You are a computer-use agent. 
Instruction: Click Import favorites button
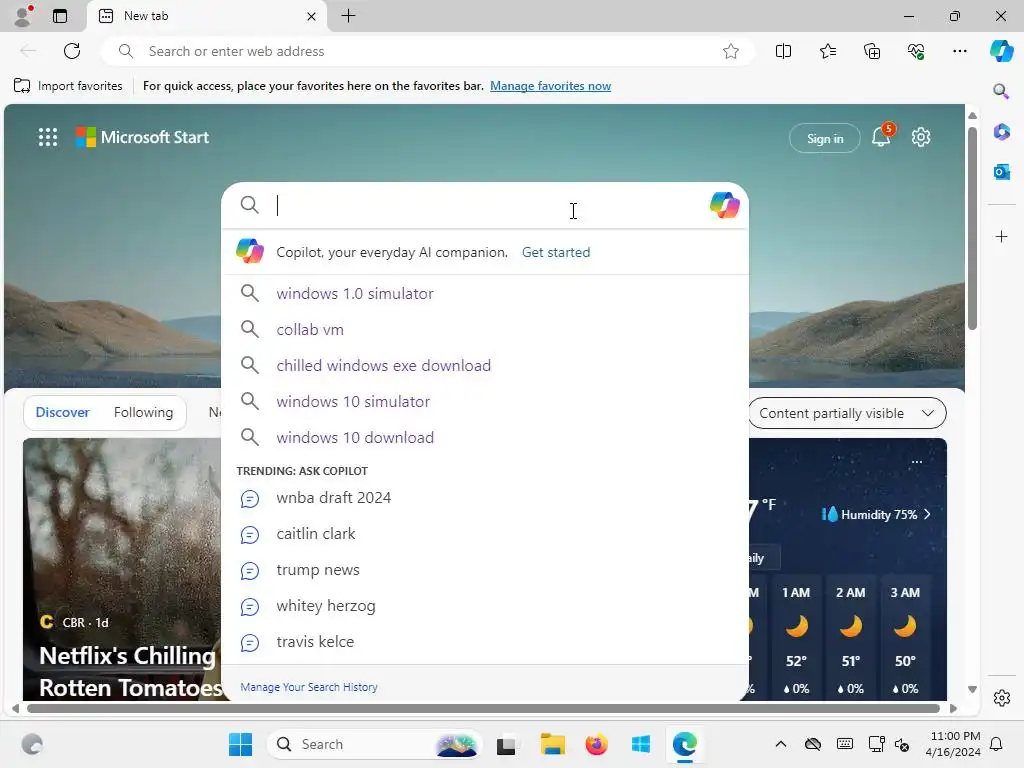68,86
